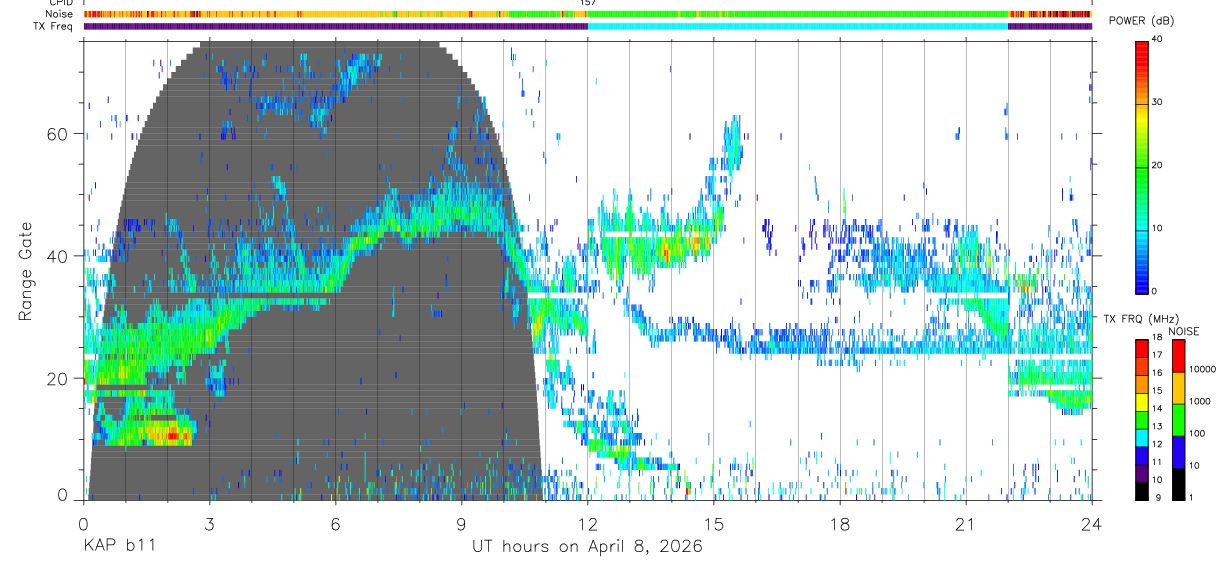Click the TX FRQ (MHz) color scale bar
The image size is (1228, 567).
tap(1142, 419)
